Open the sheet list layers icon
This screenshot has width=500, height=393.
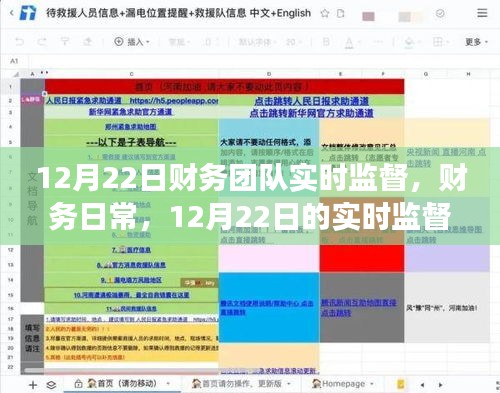point(51,385)
